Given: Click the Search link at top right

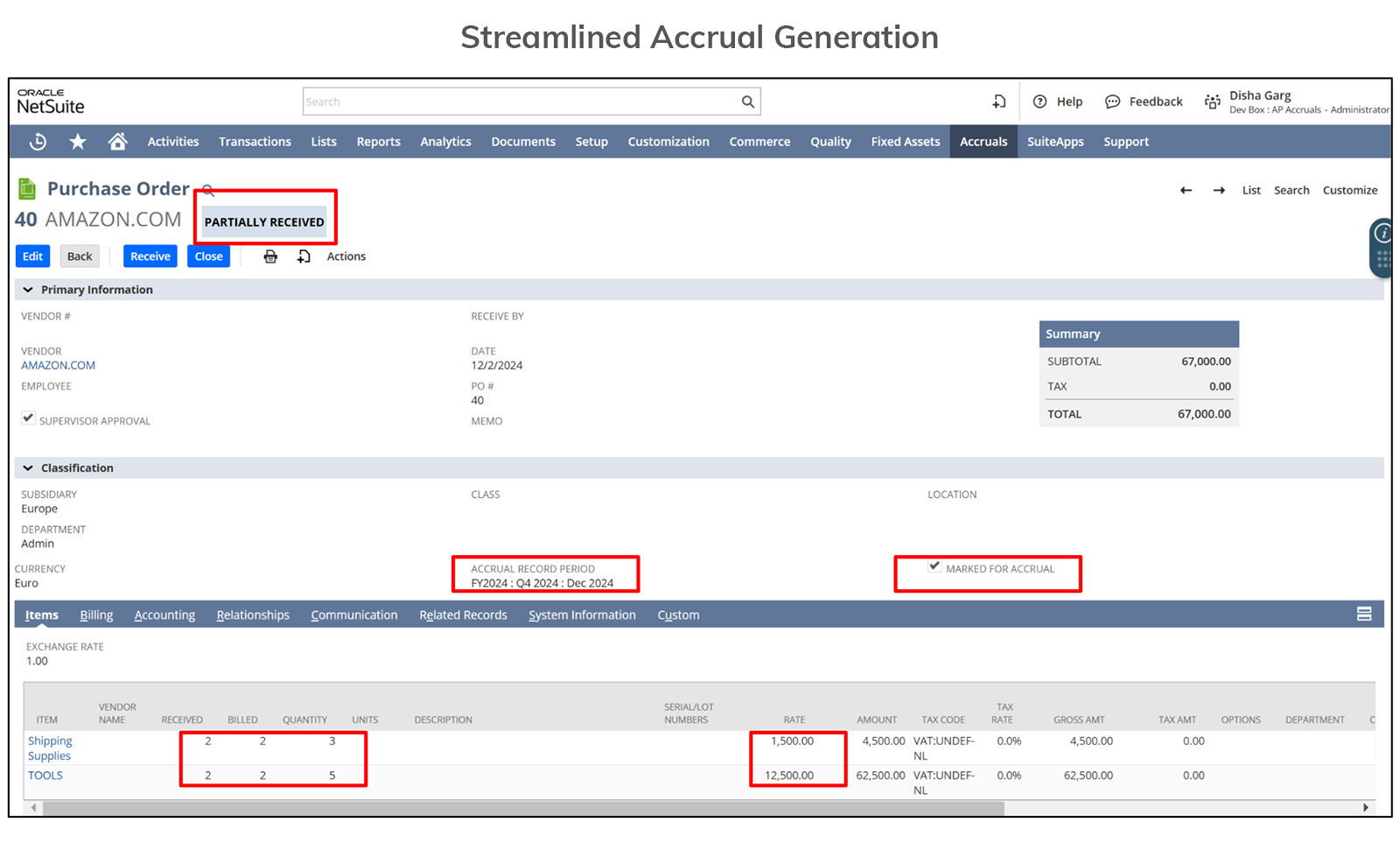Looking at the screenshot, I should [1291, 190].
